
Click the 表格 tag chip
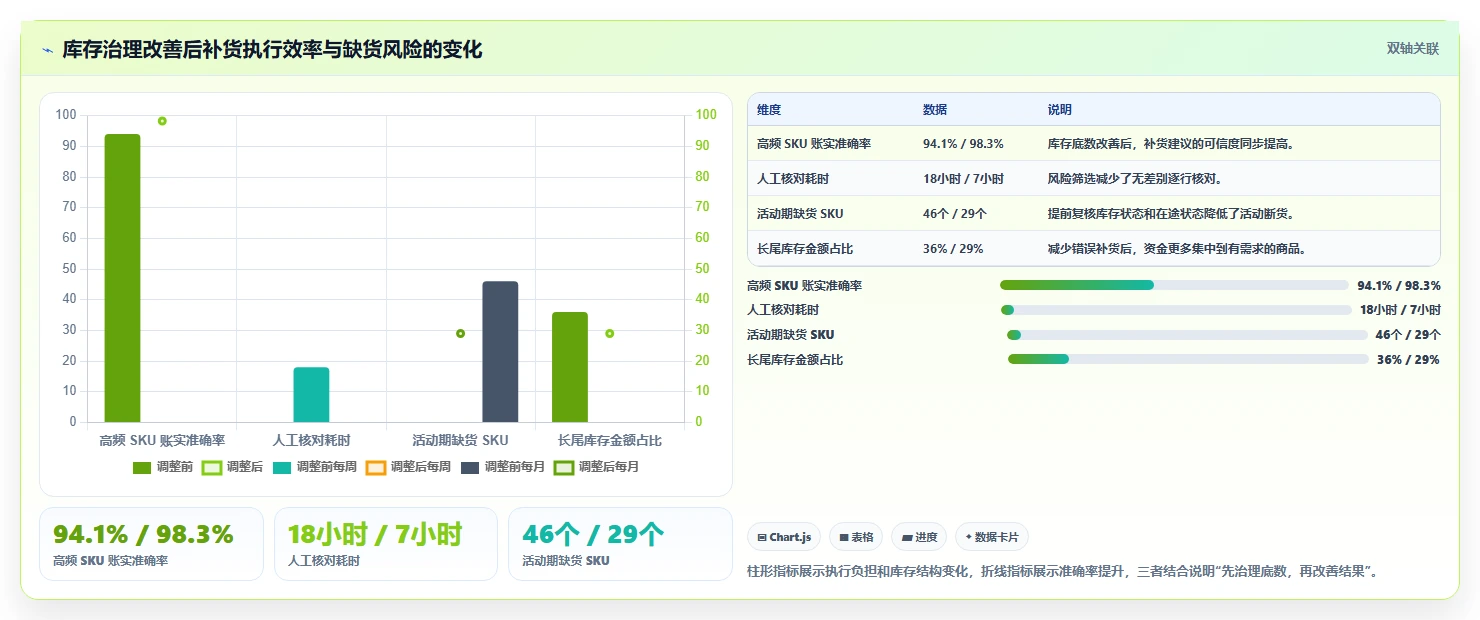tap(856, 537)
